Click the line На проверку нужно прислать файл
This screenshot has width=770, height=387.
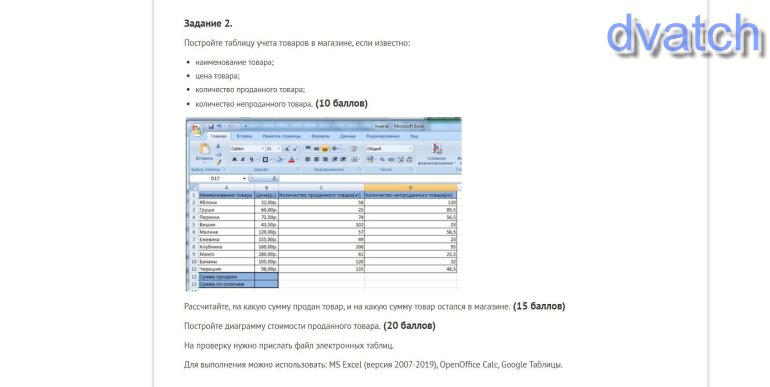tap(289, 346)
